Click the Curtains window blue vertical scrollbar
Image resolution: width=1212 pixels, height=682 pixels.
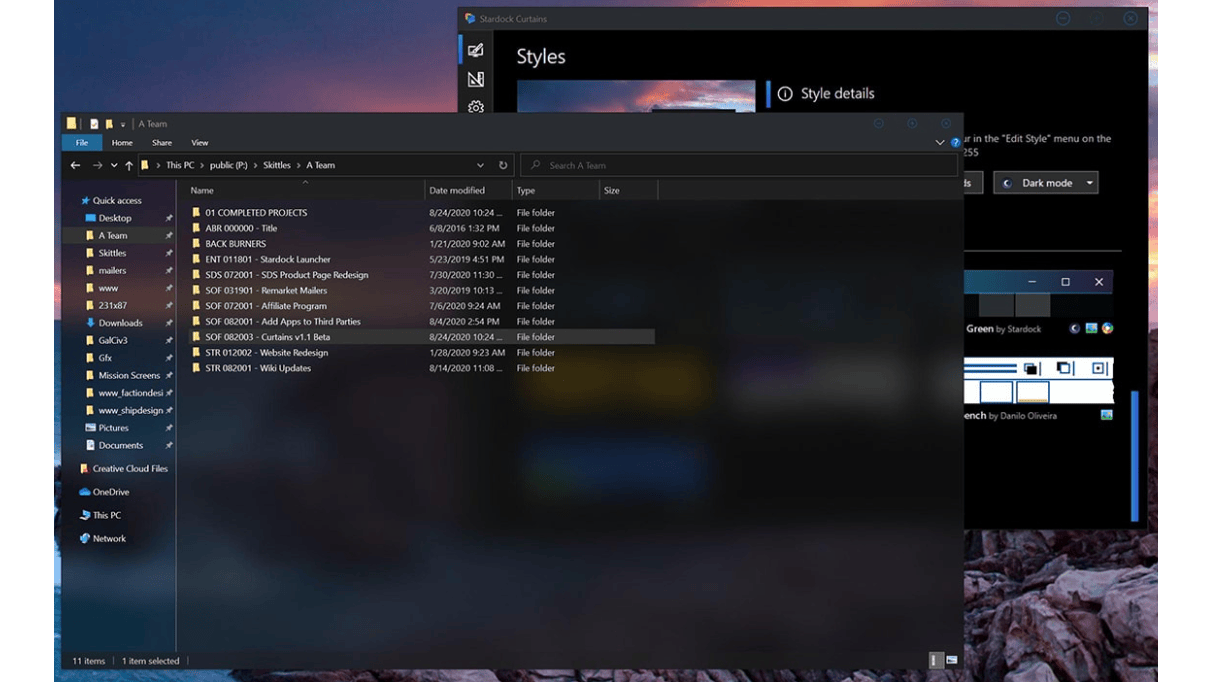(x=1135, y=455)
